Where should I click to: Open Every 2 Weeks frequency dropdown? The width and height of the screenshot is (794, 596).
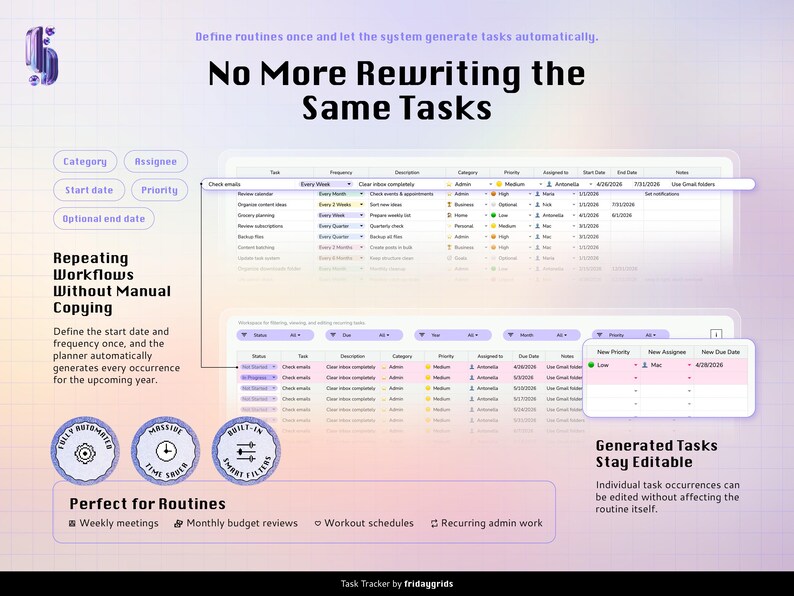361,205
